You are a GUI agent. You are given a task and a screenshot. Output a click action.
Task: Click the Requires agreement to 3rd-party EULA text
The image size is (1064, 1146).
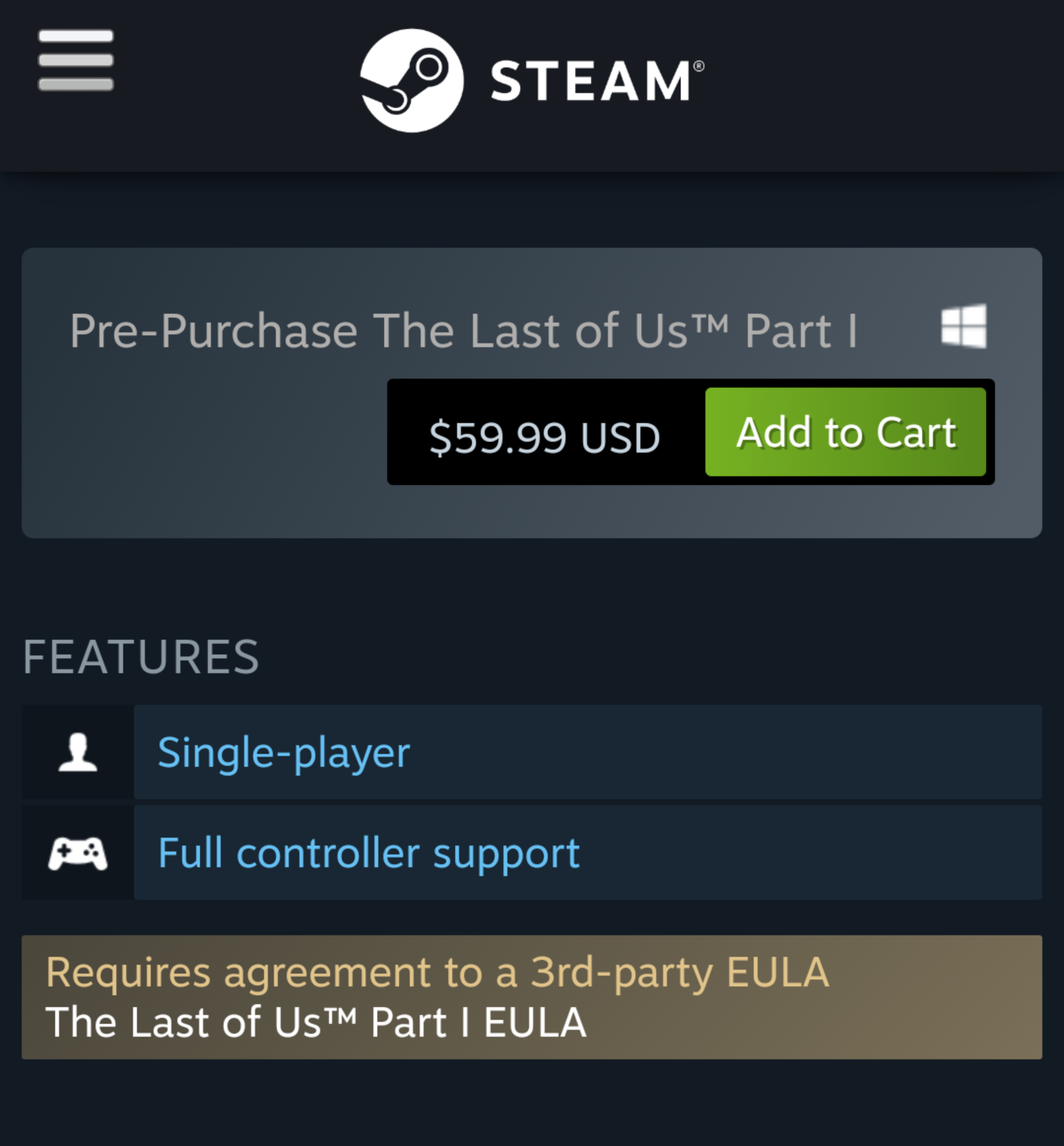pyautogui.click(x=437, y=972)
